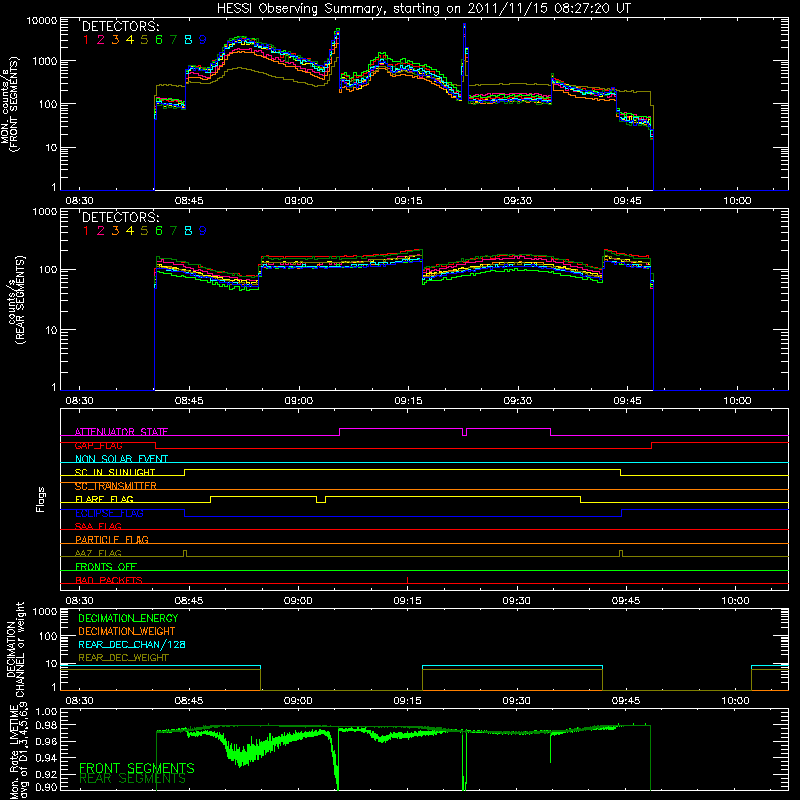Viewport: 800px width, 800px height.
Task: Select orange detector 3 in rear segments legend
Action: [x=115, y=231]
